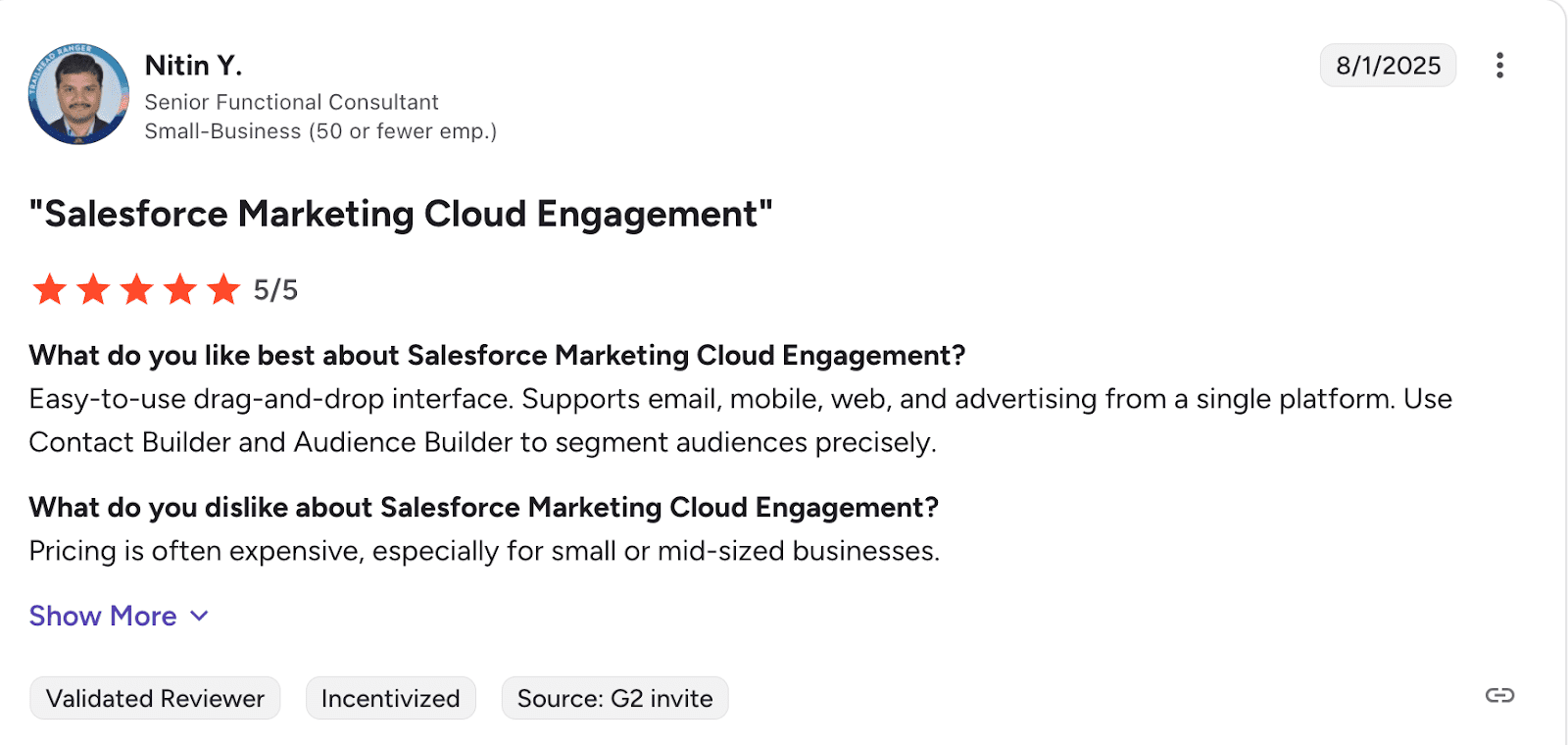
Task: Click the reviewer name Nitin Y.
Action: (193, 66)
